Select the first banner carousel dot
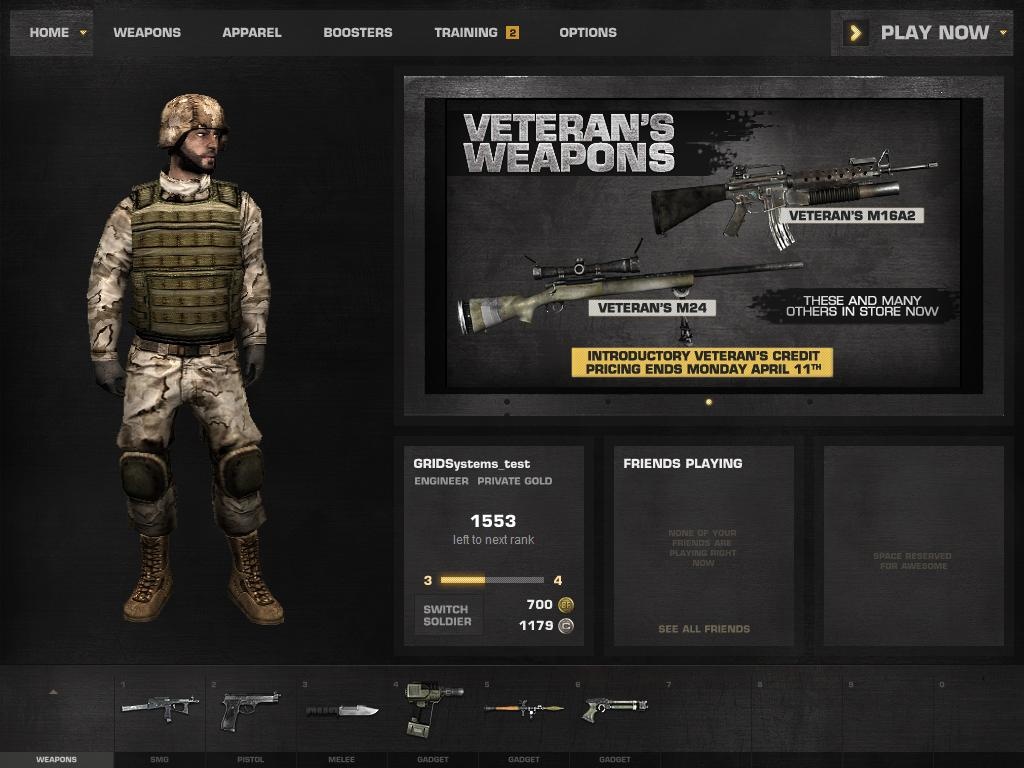1024x768 pixels. coord(507,402)
